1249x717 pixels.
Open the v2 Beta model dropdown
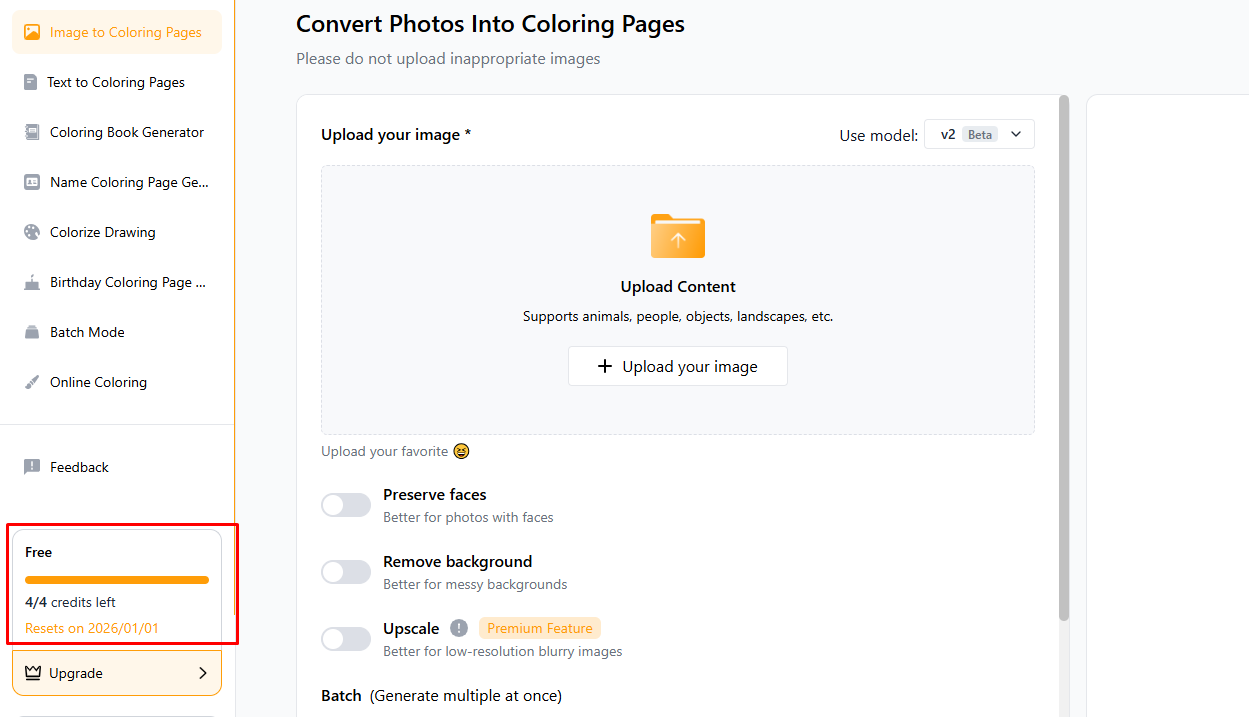tap(979, 134)
